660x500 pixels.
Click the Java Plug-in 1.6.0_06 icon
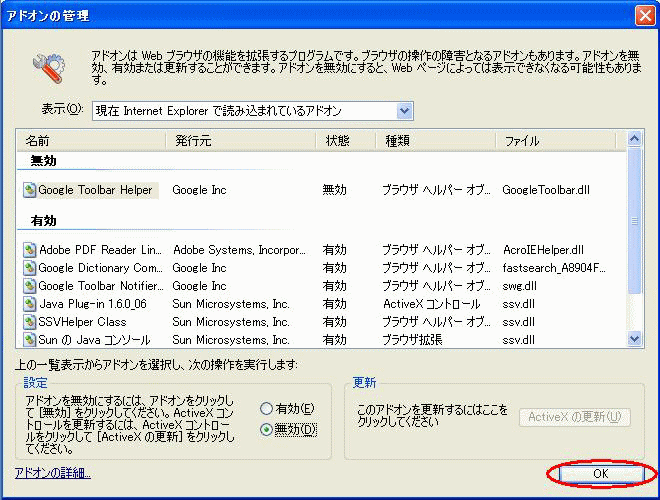[29, 304]
